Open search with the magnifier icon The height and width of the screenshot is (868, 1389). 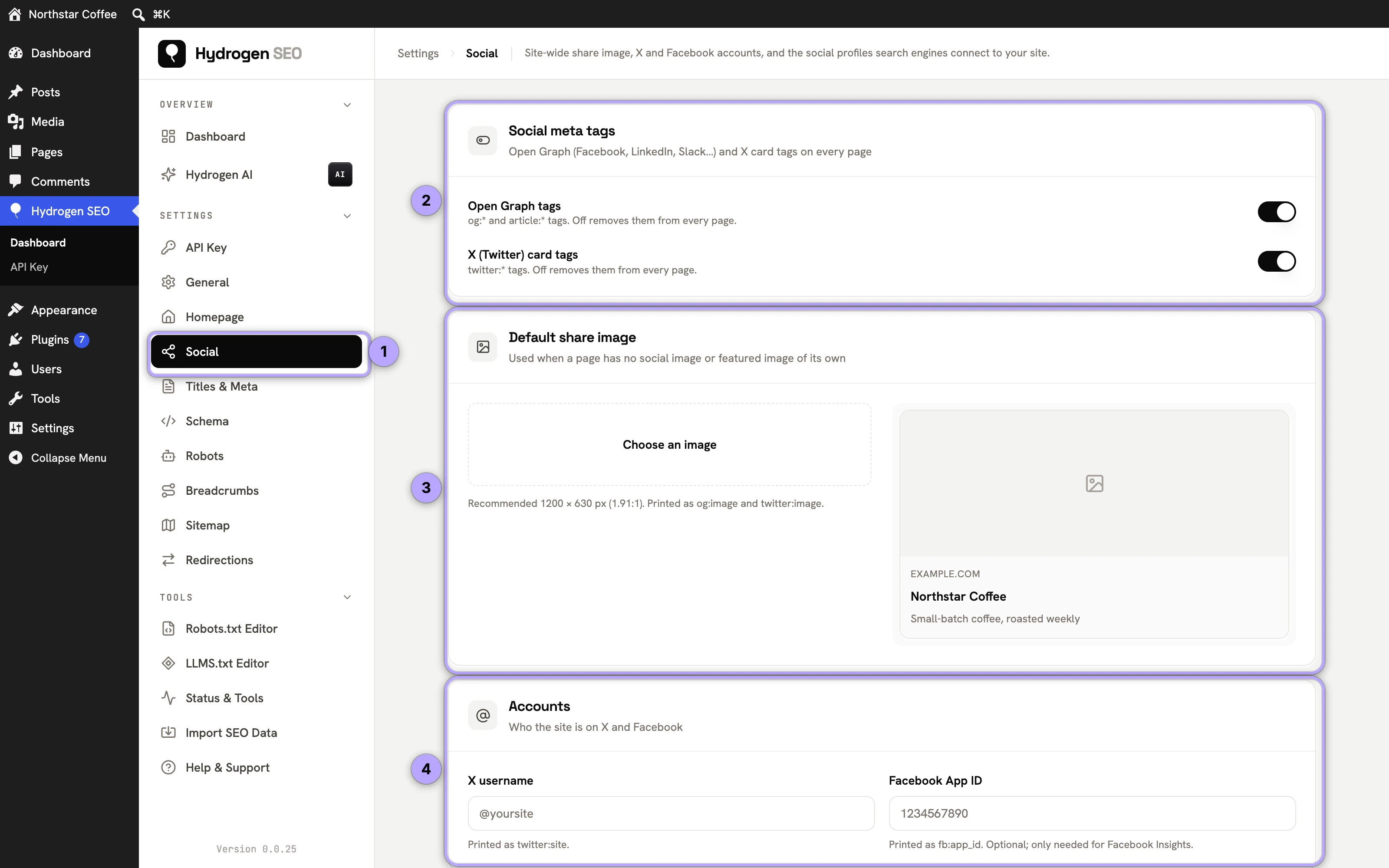(138, 14)
